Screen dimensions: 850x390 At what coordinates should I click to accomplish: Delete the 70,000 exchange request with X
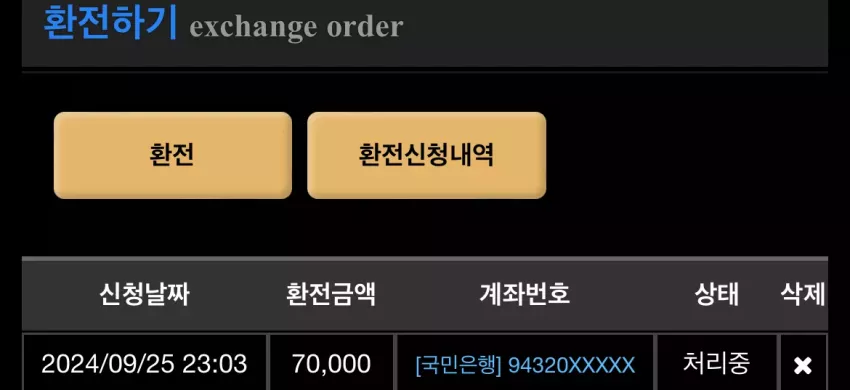point(802,366)
